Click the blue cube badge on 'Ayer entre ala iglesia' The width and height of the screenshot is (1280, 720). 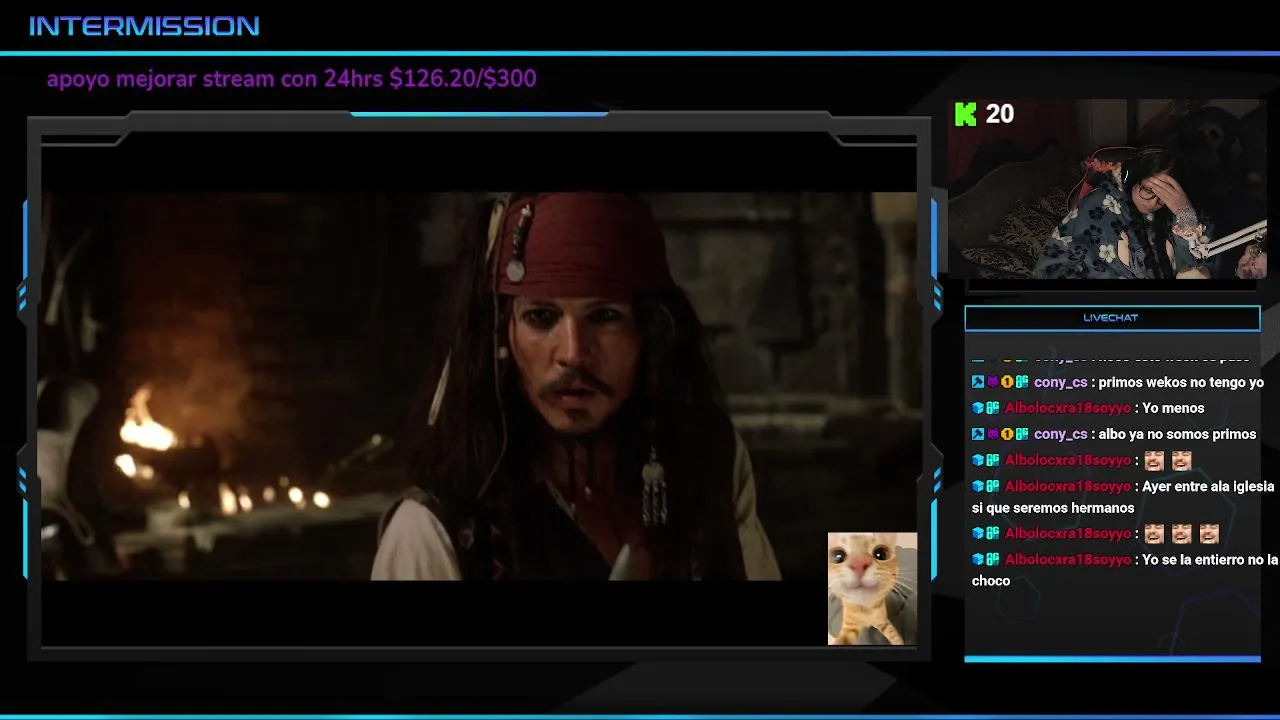(x=978, y=486)
